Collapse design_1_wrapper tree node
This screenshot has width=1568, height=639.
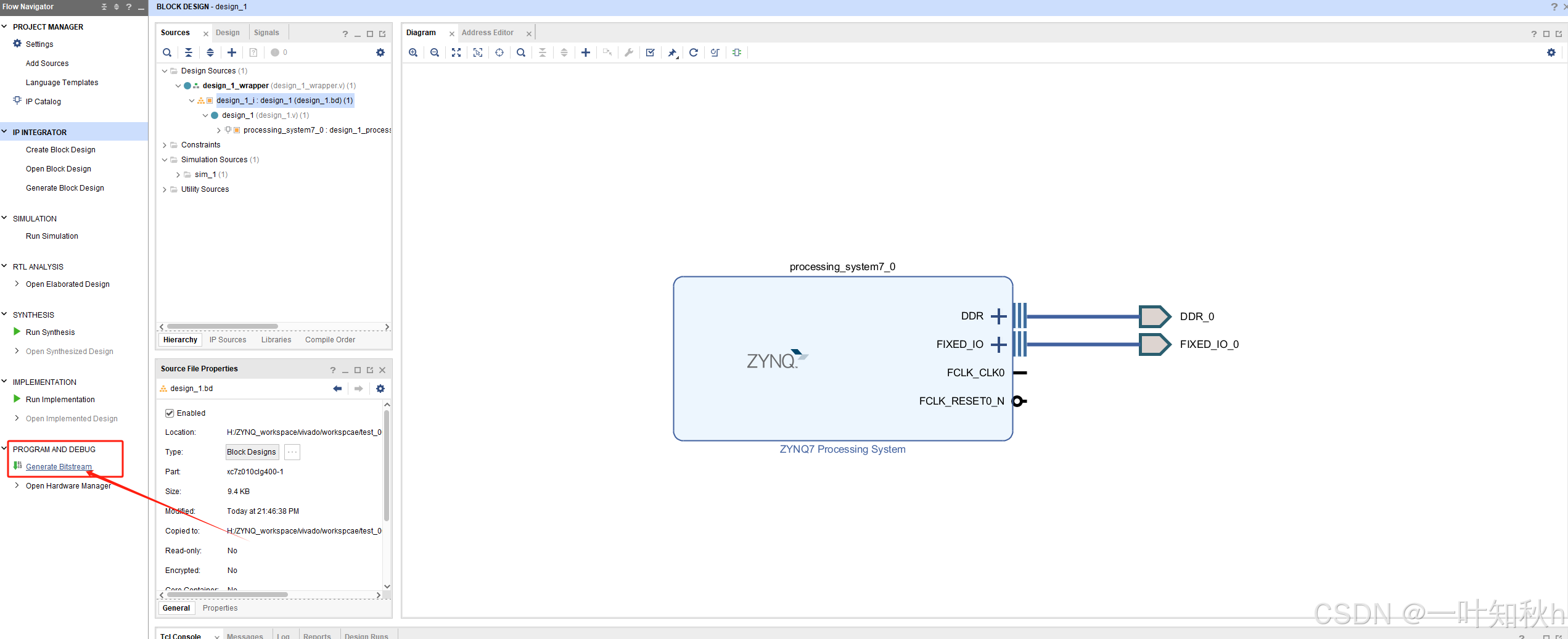point(178,86)
